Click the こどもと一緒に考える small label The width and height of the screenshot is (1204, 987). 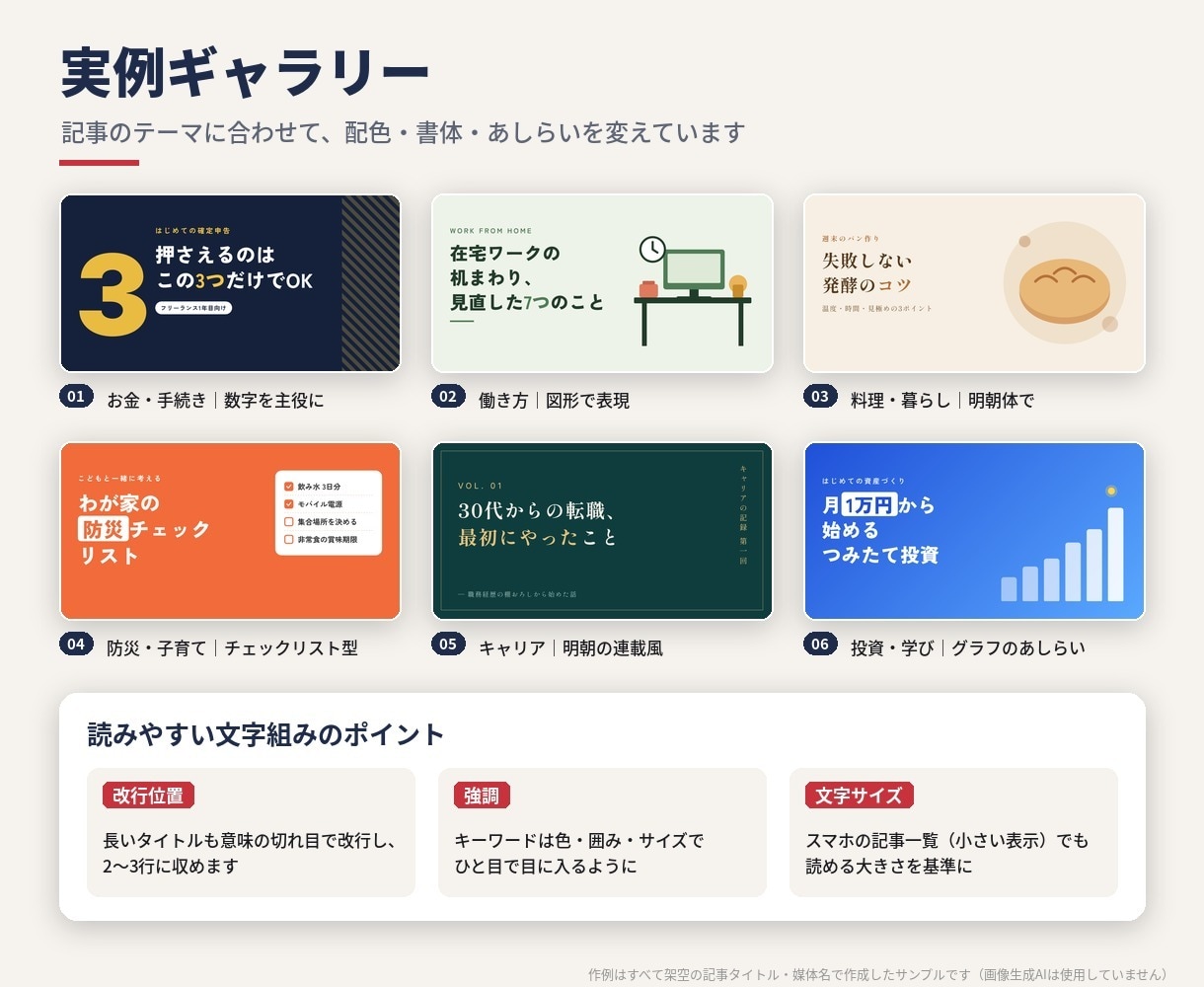click(118, 479)
